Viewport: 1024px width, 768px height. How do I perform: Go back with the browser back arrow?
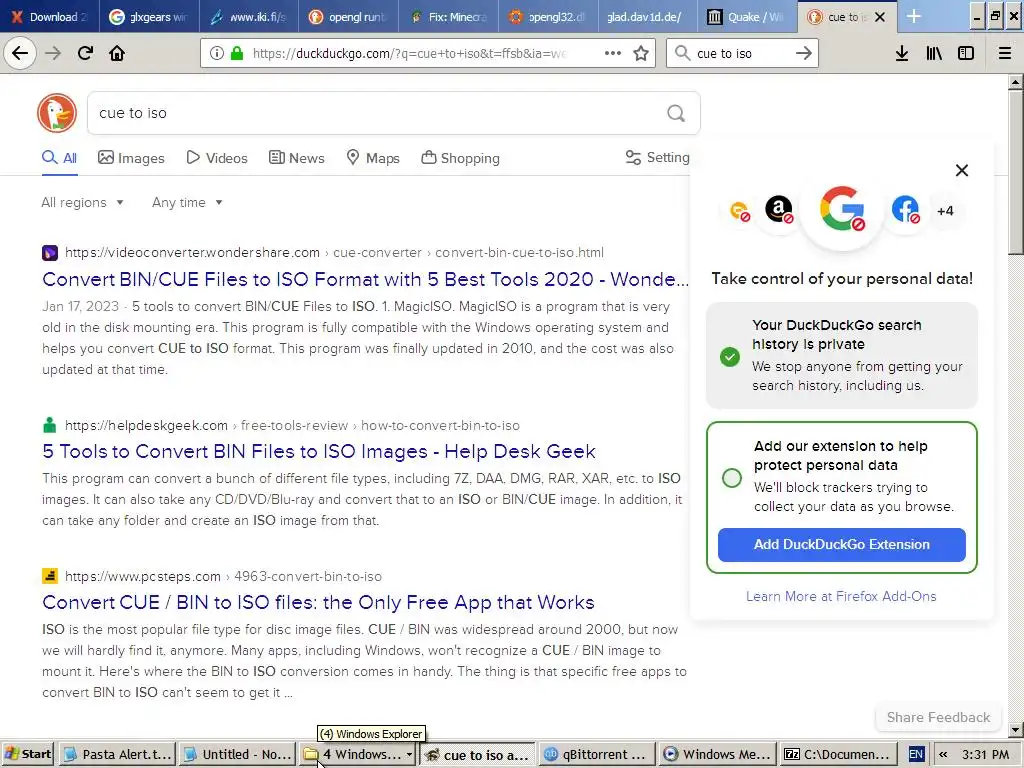[x=20, y=53]
